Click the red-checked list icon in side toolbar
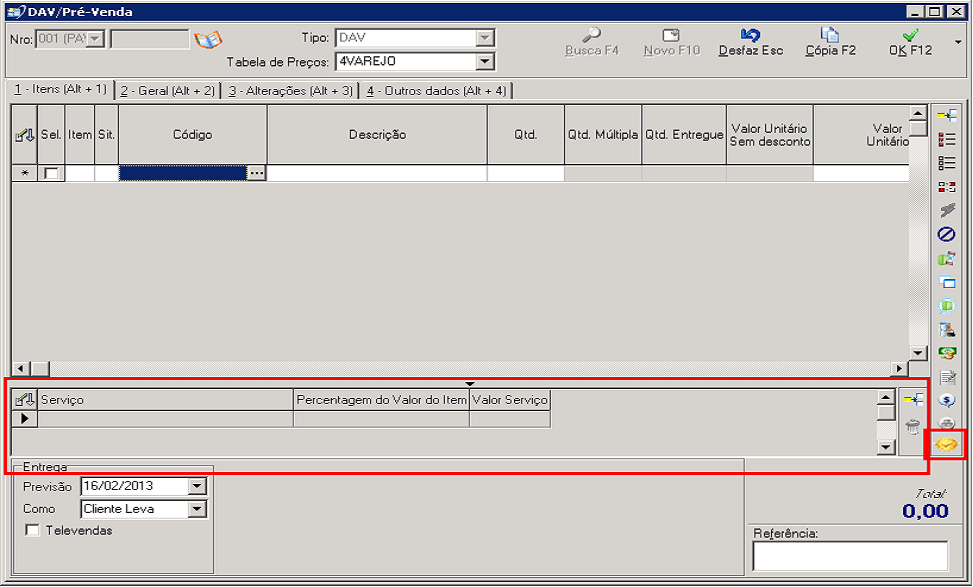Viewport: 973px width, 587px height. click(x=946, y=140)
